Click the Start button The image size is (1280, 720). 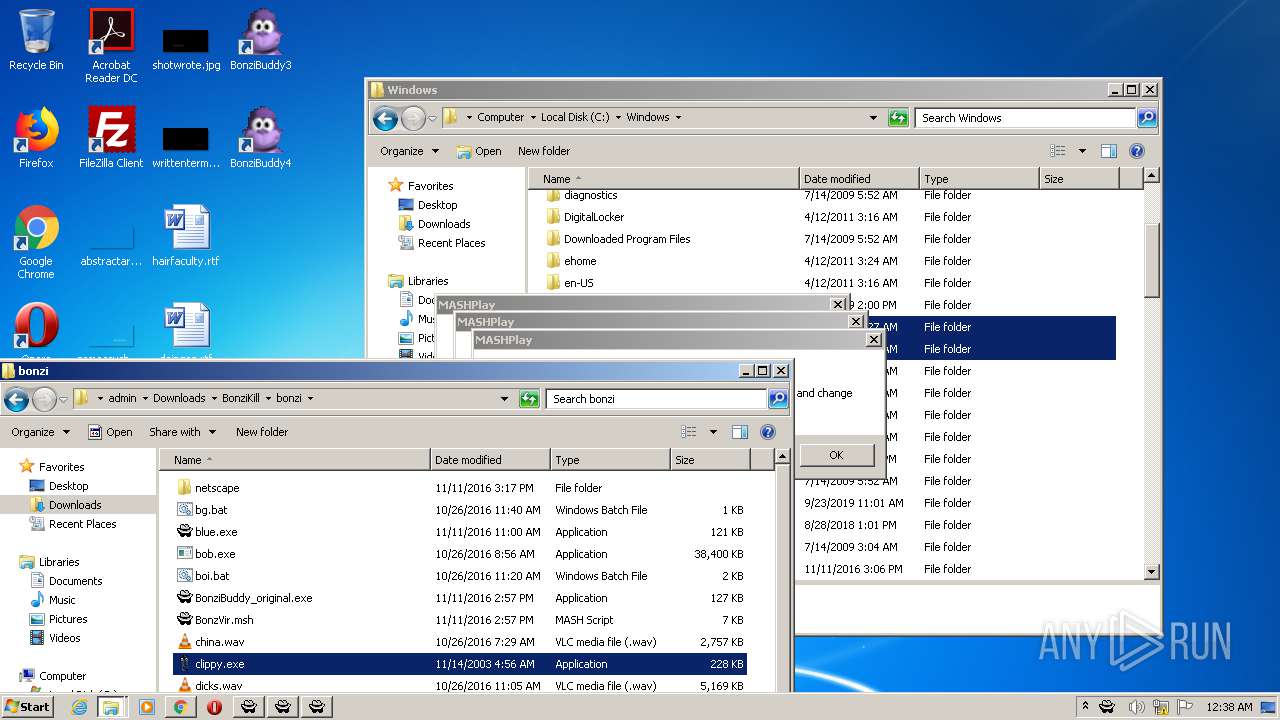(27, 706)
